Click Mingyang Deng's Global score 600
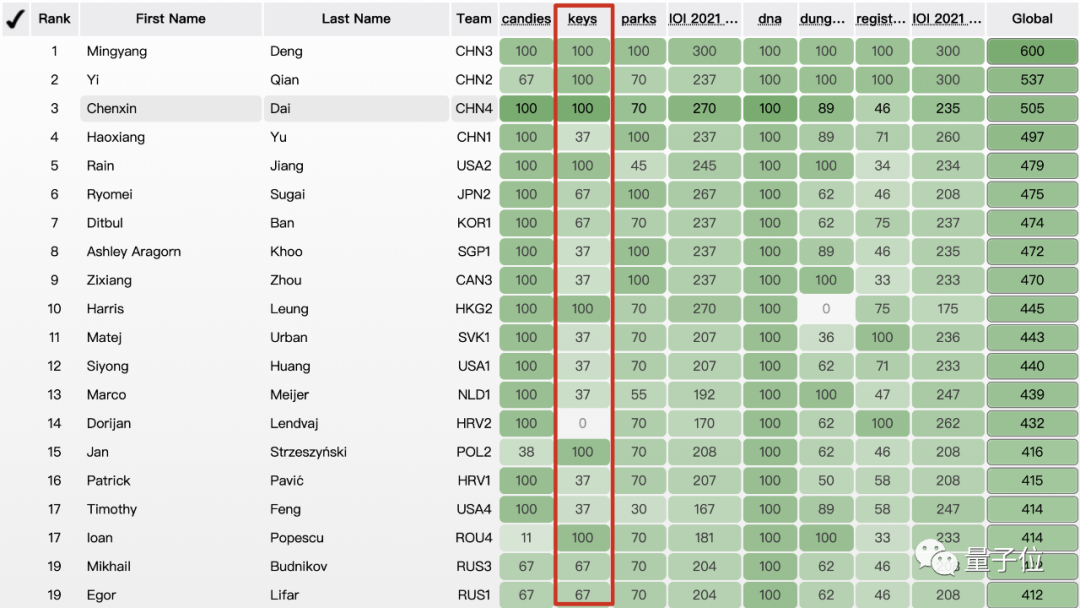1080x608 pixels. pyautogui.click(x=1032, y=52)
